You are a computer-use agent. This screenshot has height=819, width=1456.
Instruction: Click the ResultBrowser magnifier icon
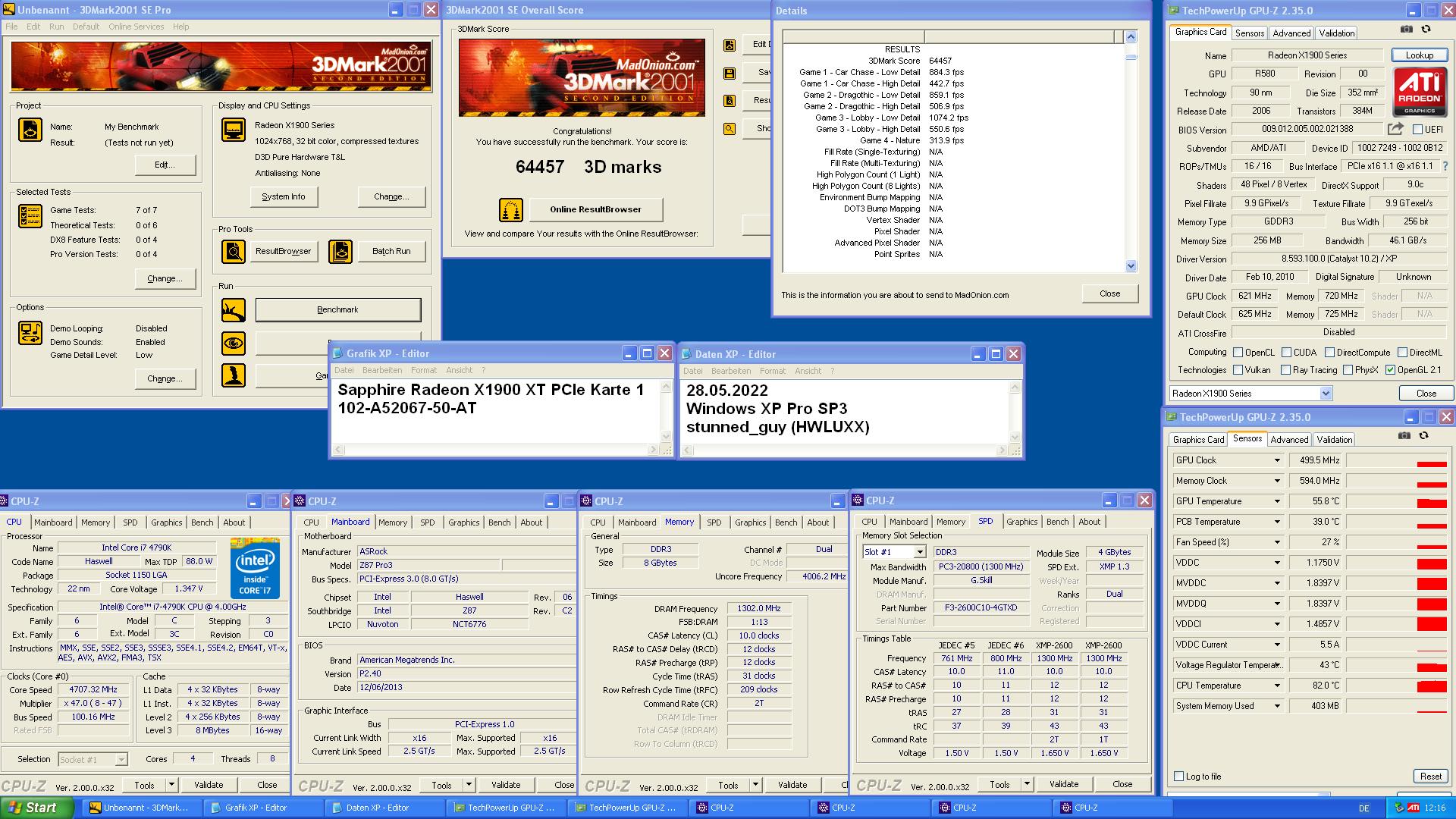234,251
